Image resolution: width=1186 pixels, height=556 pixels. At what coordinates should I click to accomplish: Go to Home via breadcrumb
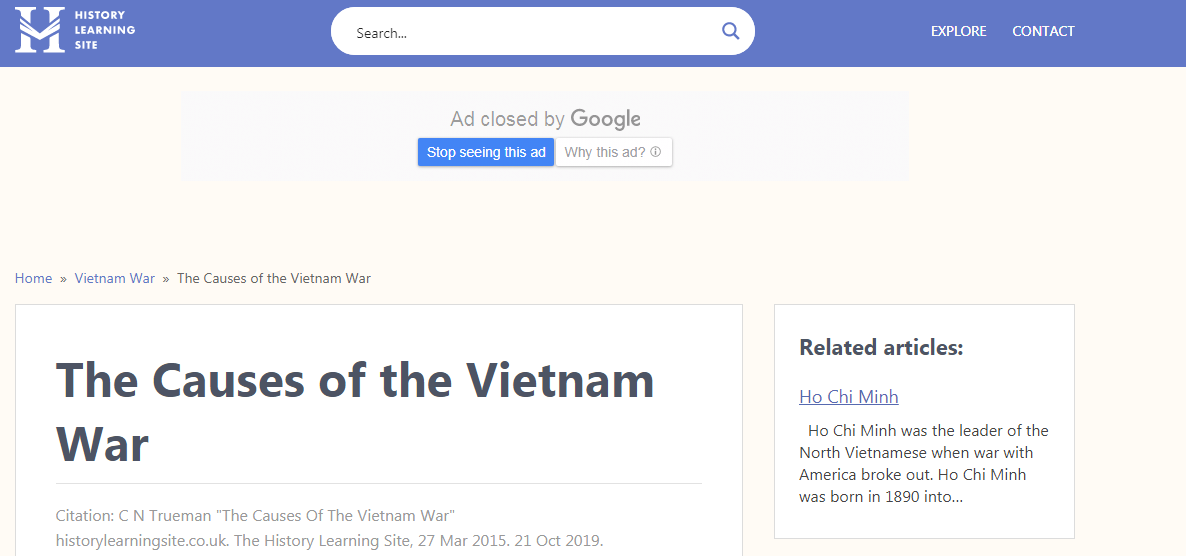tap(33, 278)
